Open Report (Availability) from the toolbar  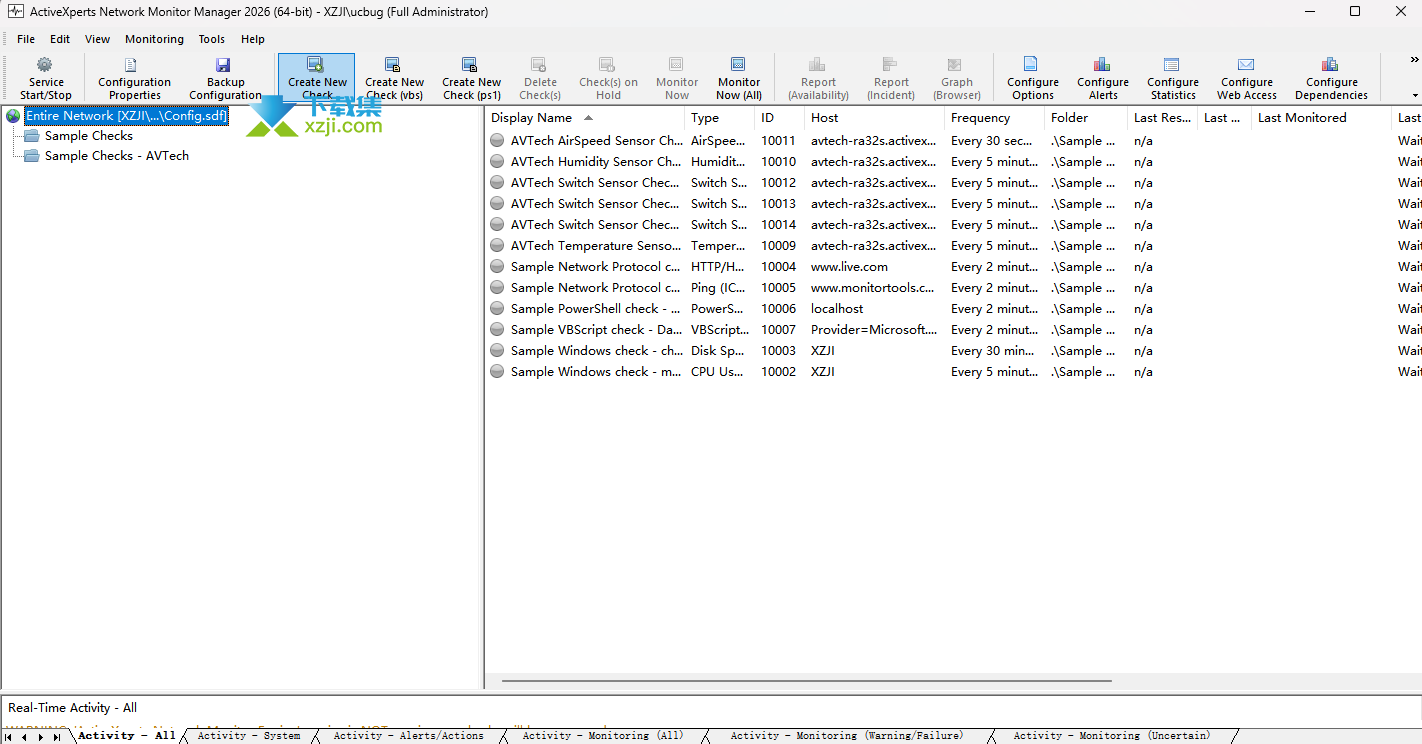818,78
